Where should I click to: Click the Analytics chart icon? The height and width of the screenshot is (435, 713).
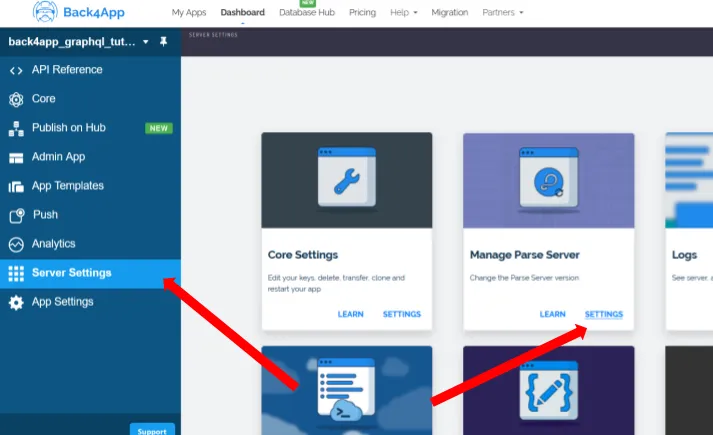pyautogui.click(x=16, y=245)
